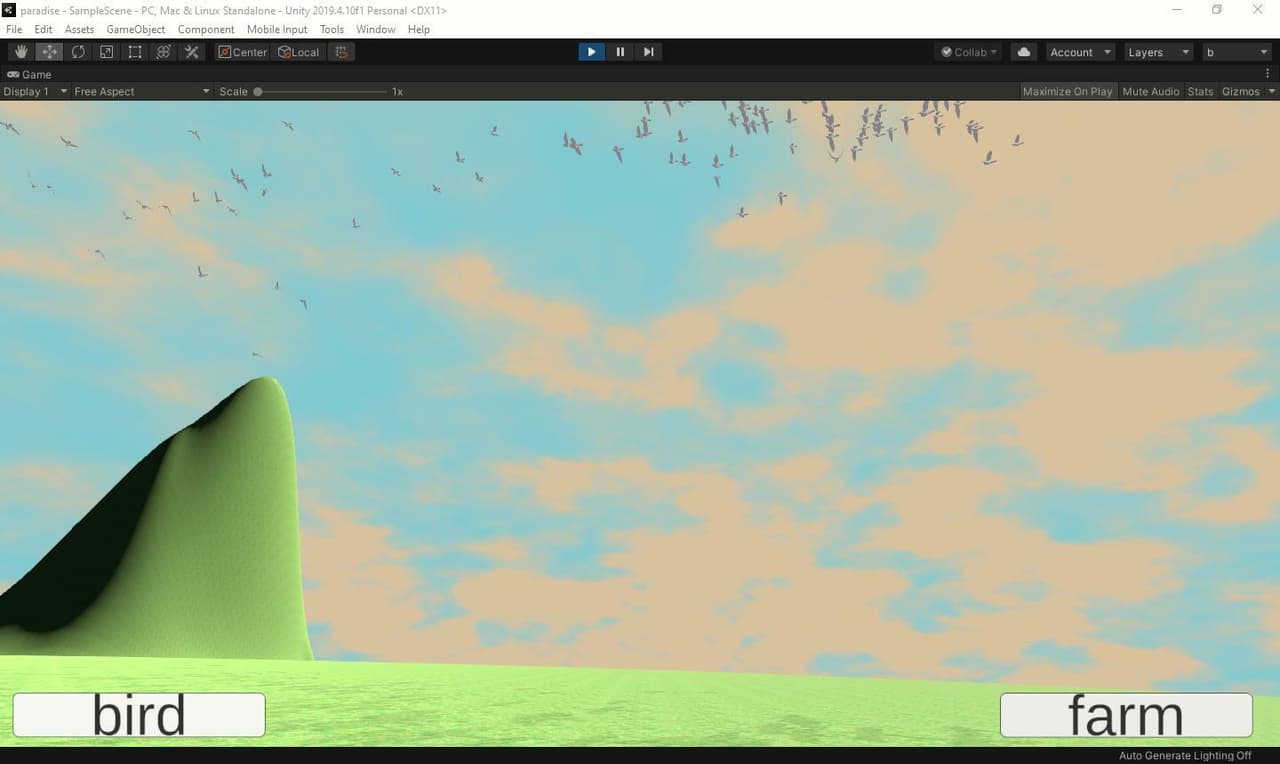Screen dimensions: 1280x764
Task: Open the Free Aspect dropdown
Action: 142,91
